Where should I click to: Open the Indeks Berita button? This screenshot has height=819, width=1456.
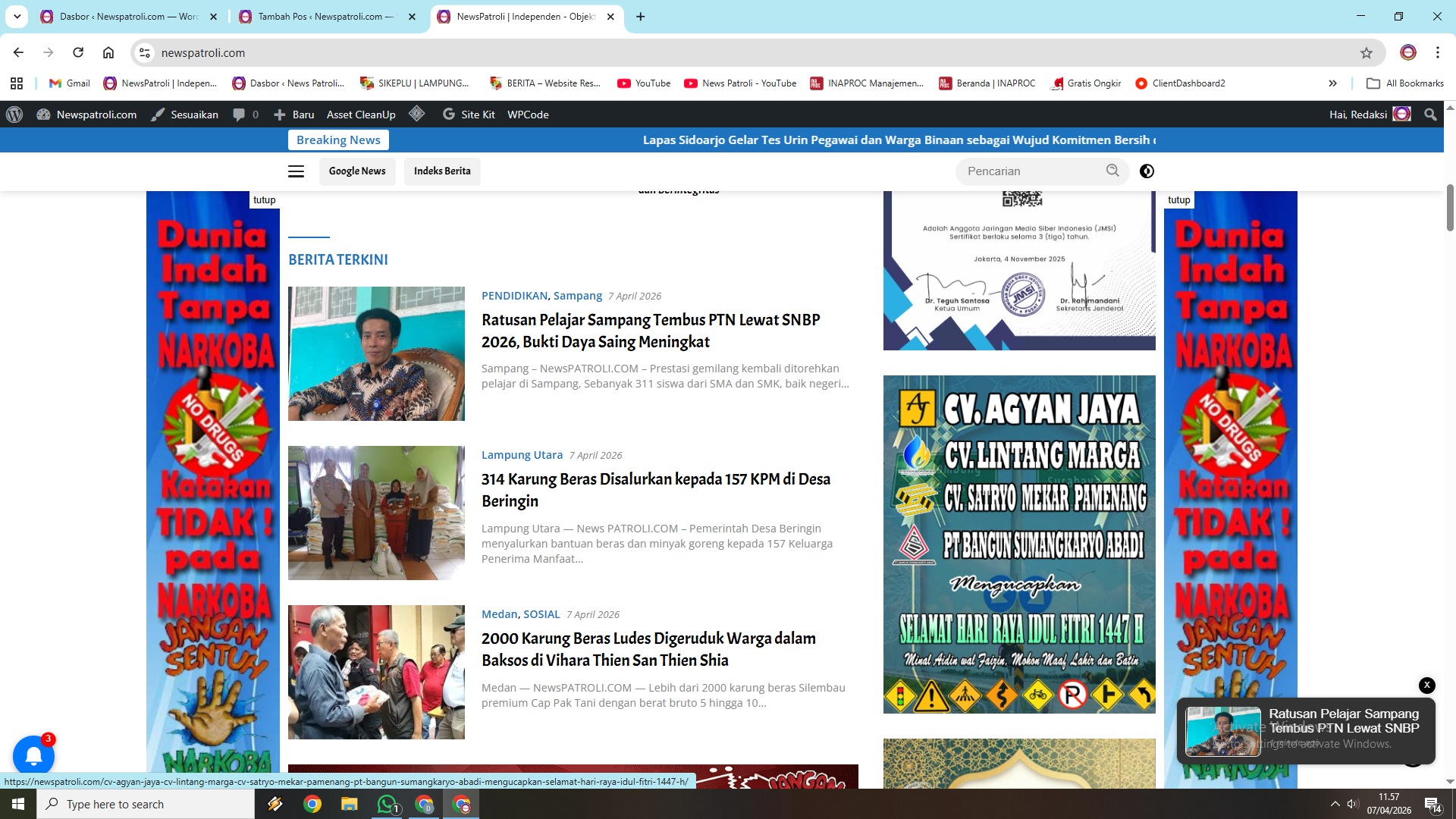(442, 171)
